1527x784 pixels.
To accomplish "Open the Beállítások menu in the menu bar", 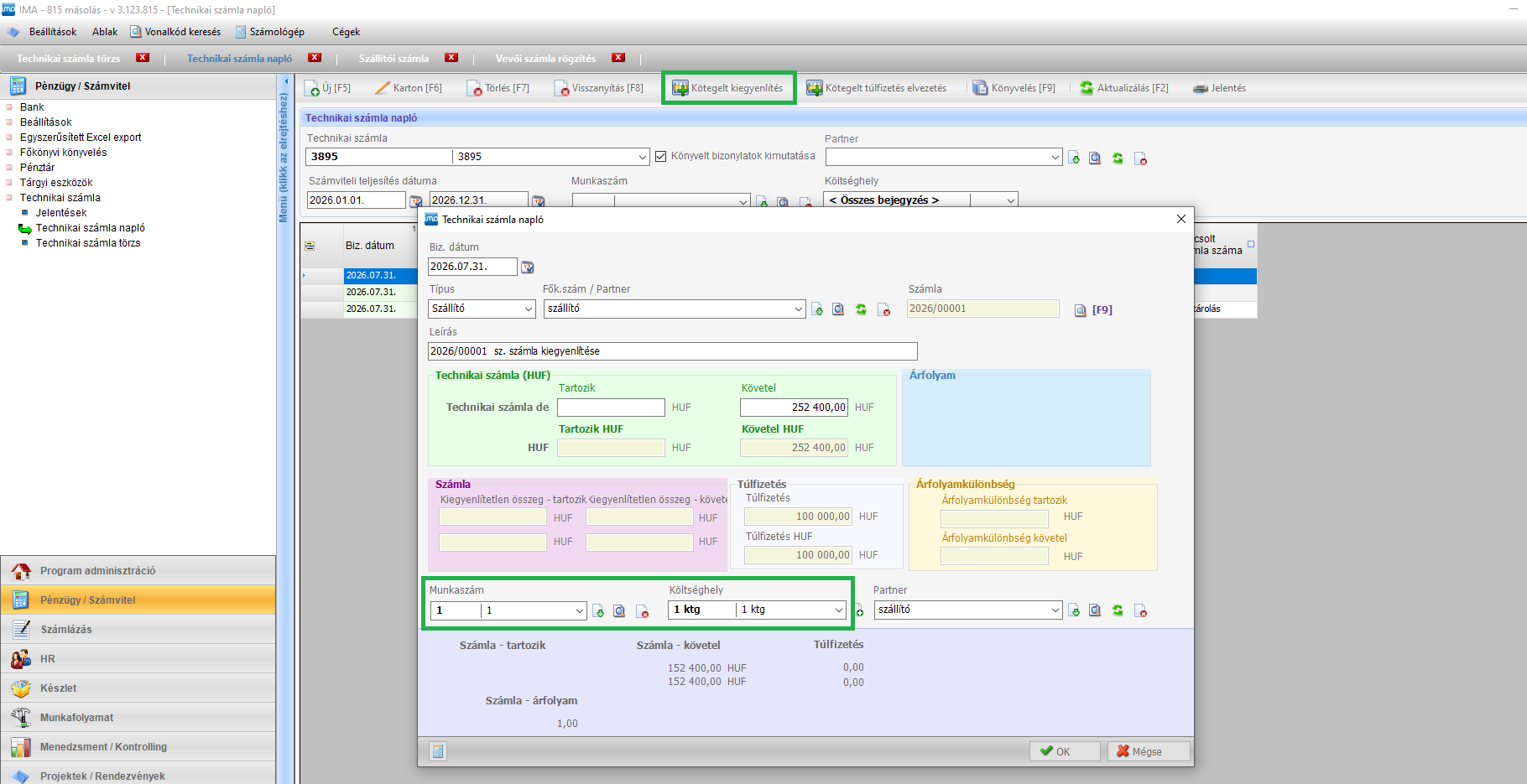I will pyautogui.click(x=52, y=32).
